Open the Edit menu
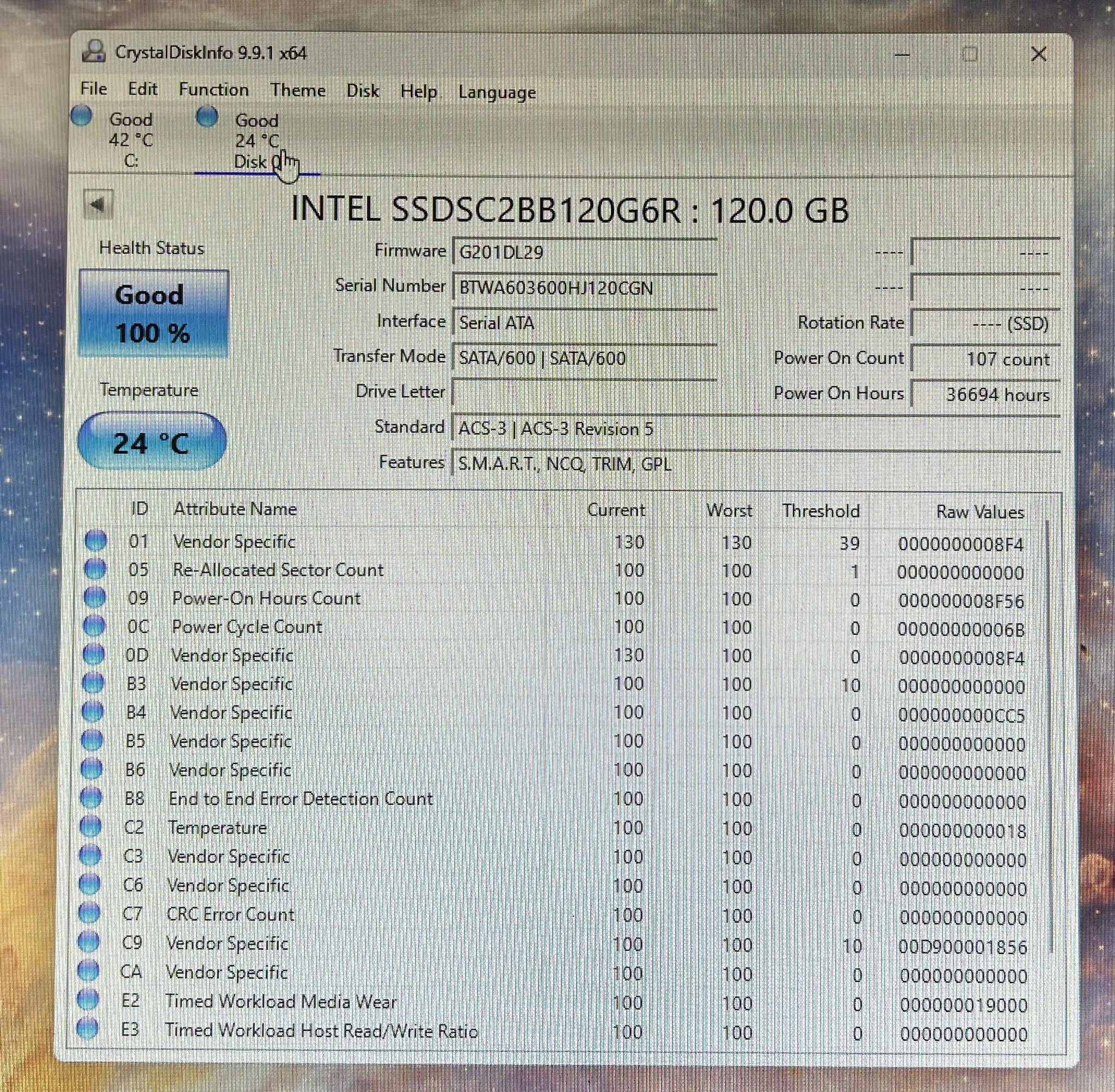 pos(142,89)
